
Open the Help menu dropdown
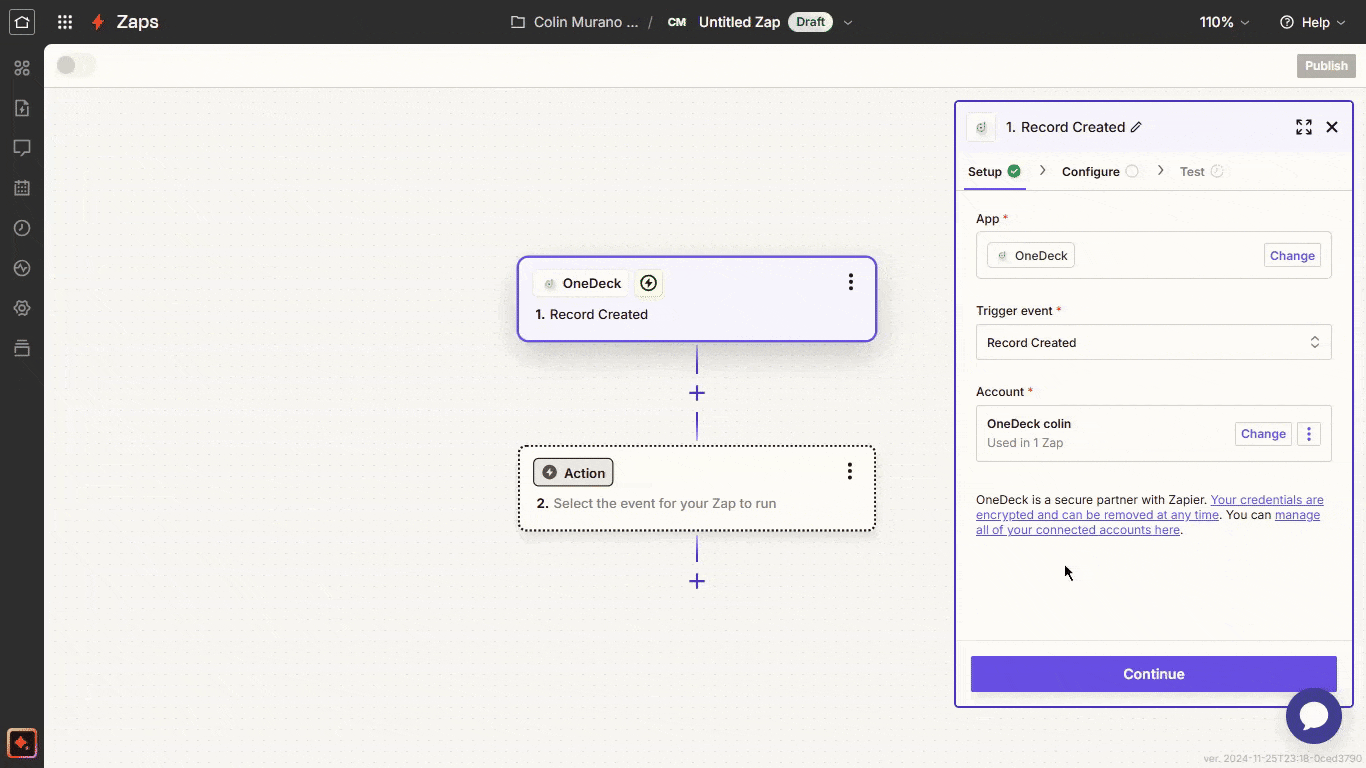pos(1314,22)
